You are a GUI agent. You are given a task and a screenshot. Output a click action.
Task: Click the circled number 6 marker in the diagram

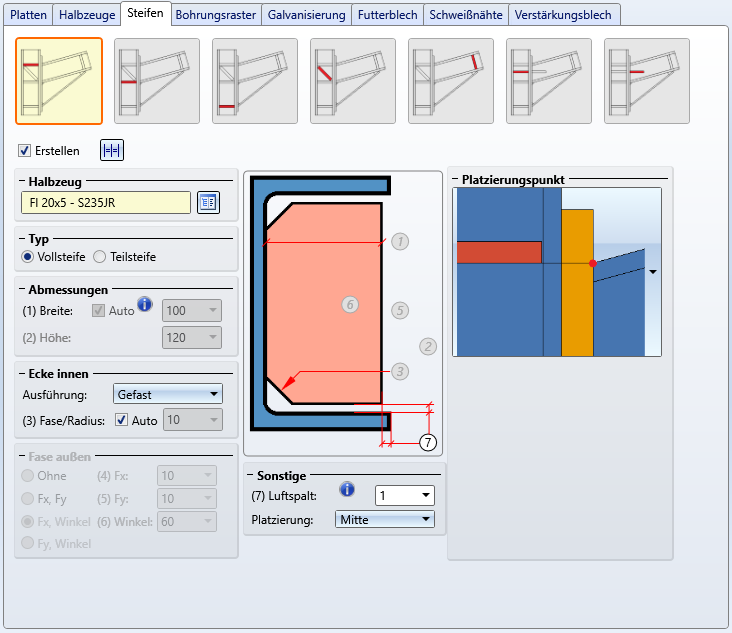[350, 305]
